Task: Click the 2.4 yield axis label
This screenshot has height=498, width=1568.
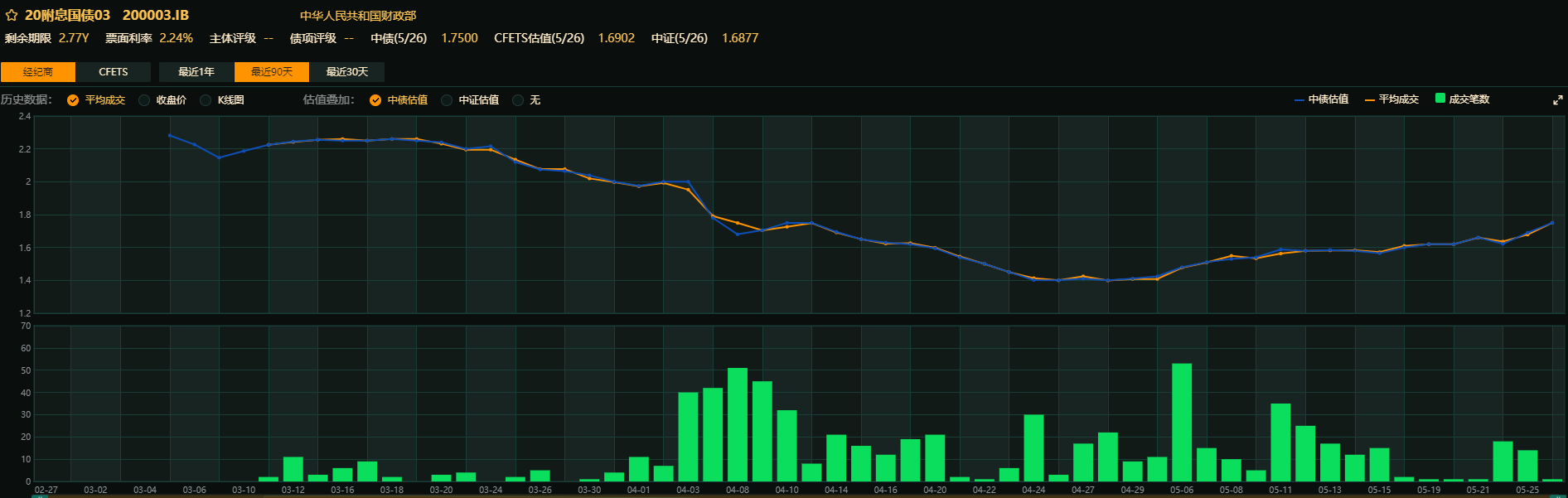Action: [x=25, y=117]
